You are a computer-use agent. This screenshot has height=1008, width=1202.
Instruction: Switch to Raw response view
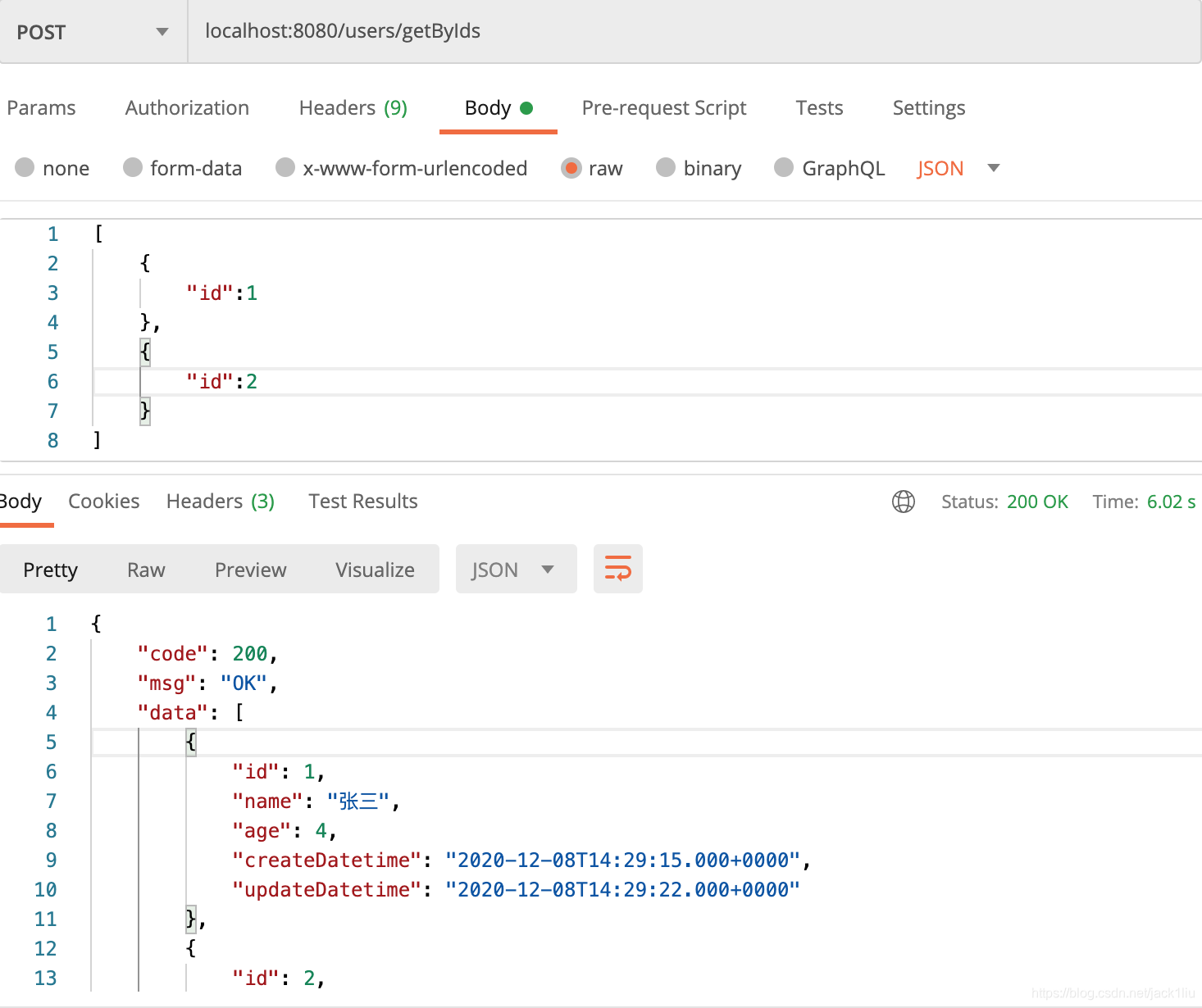pyautogui.click(x=146, y=570)
